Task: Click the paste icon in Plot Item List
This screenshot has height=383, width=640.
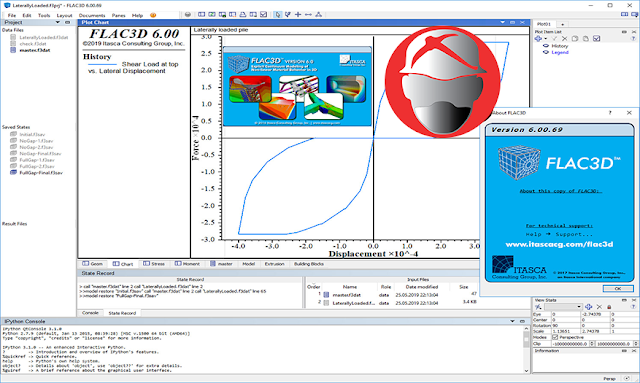Action: pos(586,38)
